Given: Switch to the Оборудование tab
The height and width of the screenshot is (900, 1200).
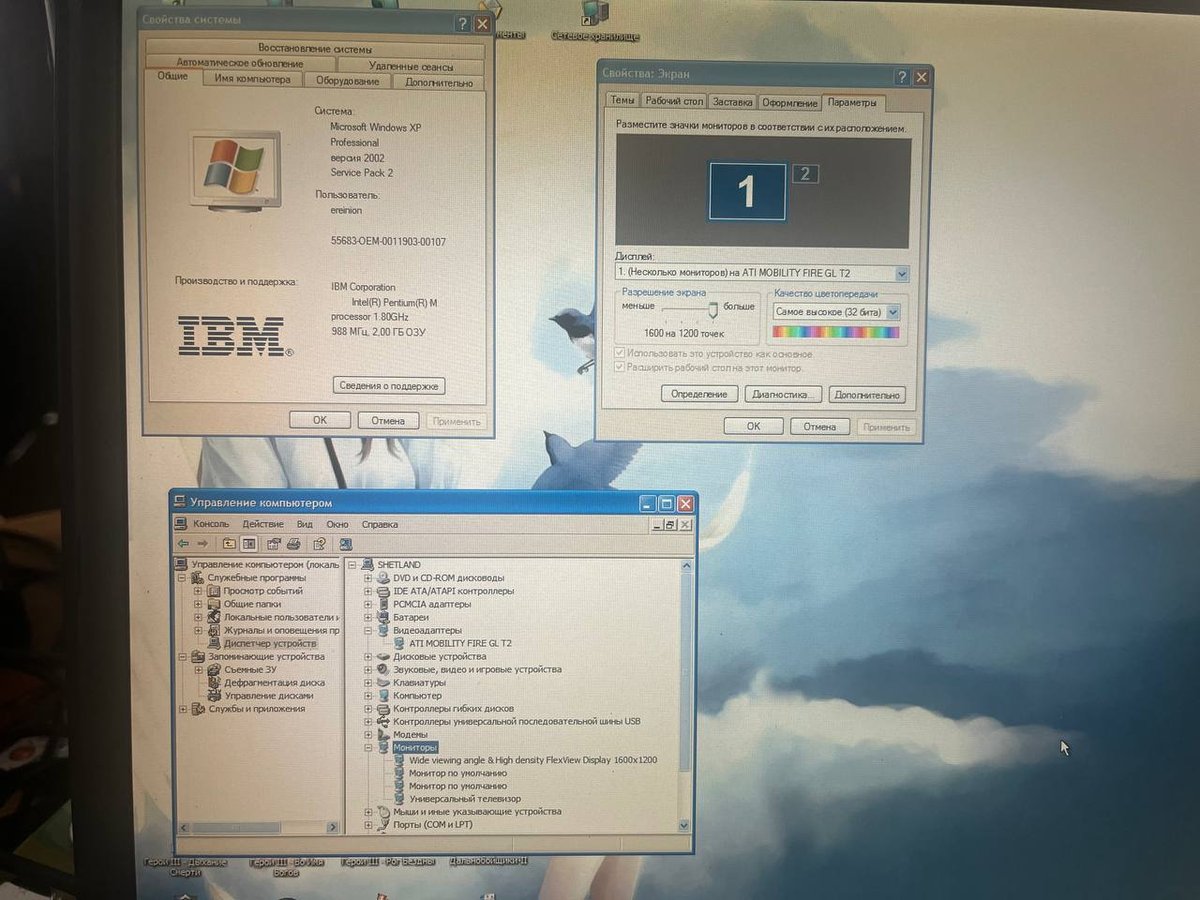Looking at the screenshot, I should tap(347, 81).
